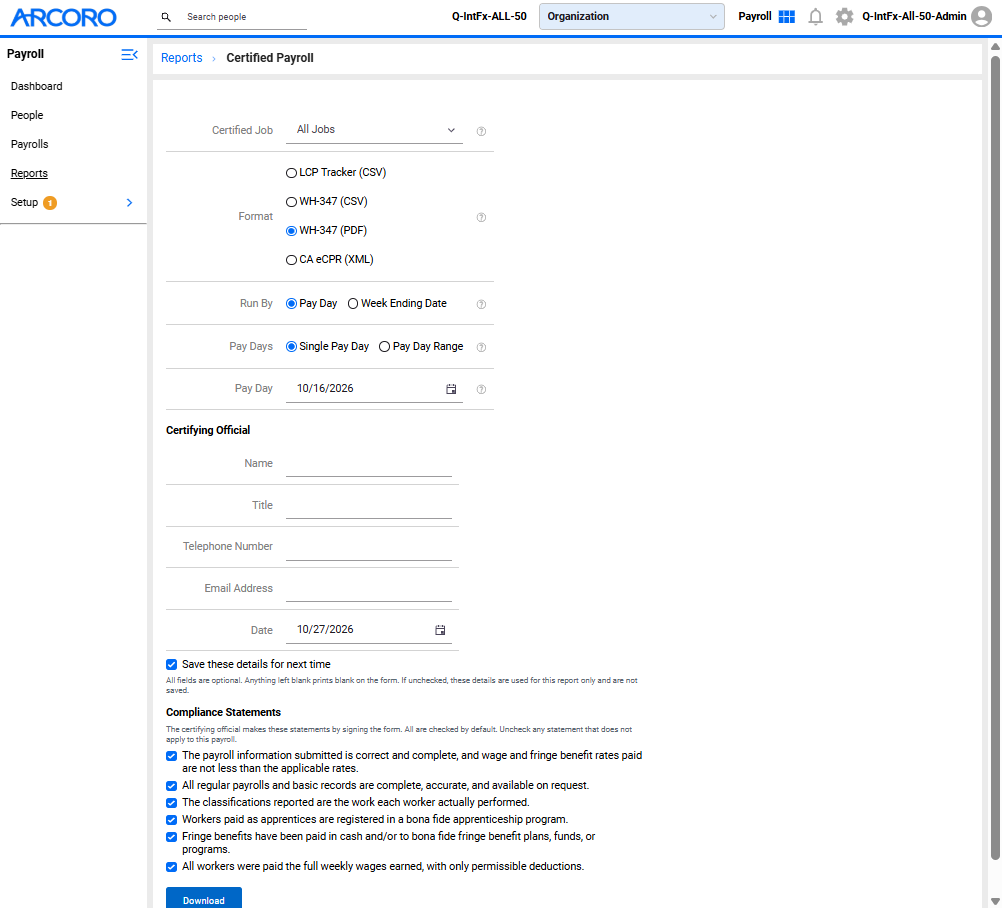Click the help icon beside Certified Job
This screenshot has height=908, width=1002.
(x=481, y=131)
